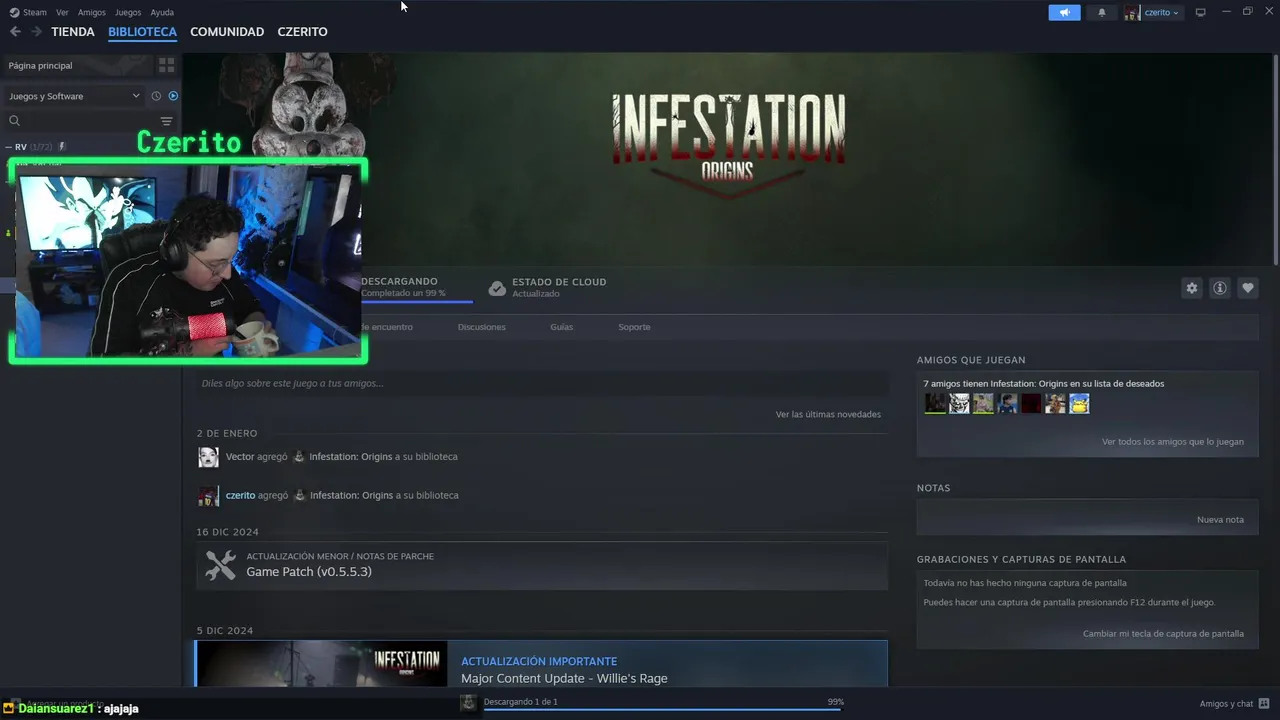The height and width of the screenshot is (720, 1280).
Task: Open notifications bell icon
Action: pyautogui.click(x=1102, y=12)
